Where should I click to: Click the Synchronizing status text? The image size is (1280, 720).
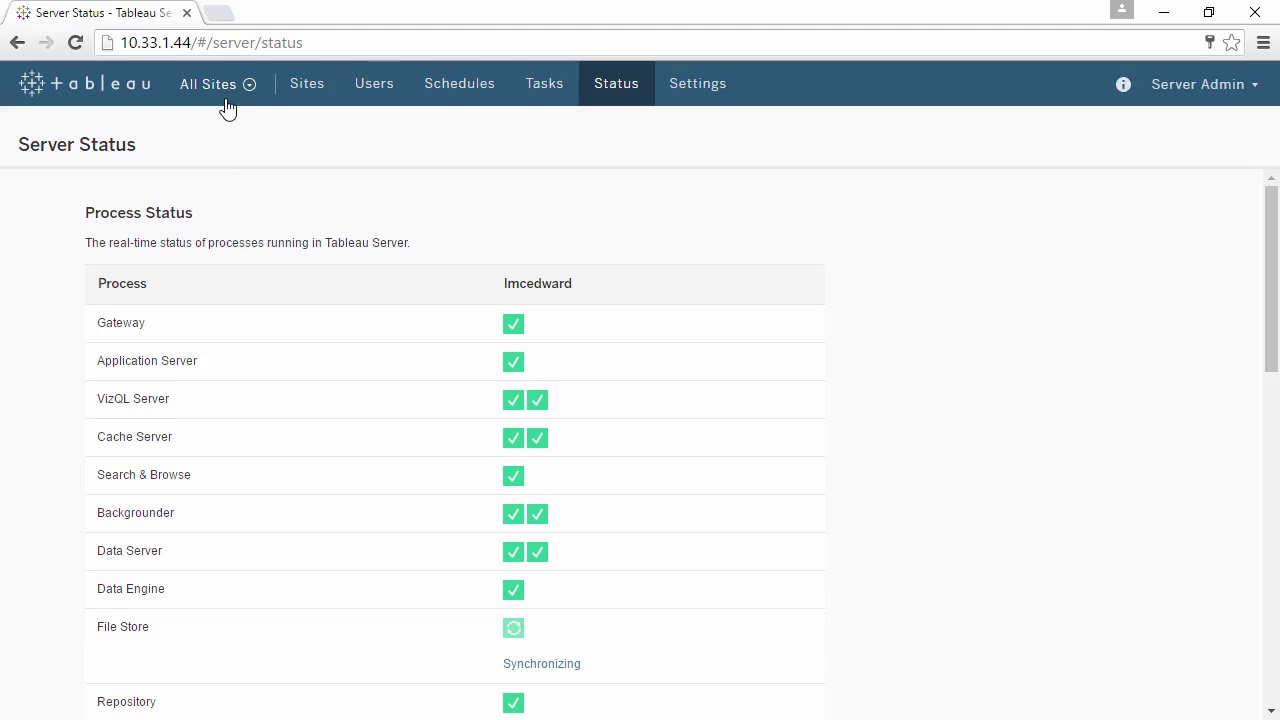[x=541, y=664]
